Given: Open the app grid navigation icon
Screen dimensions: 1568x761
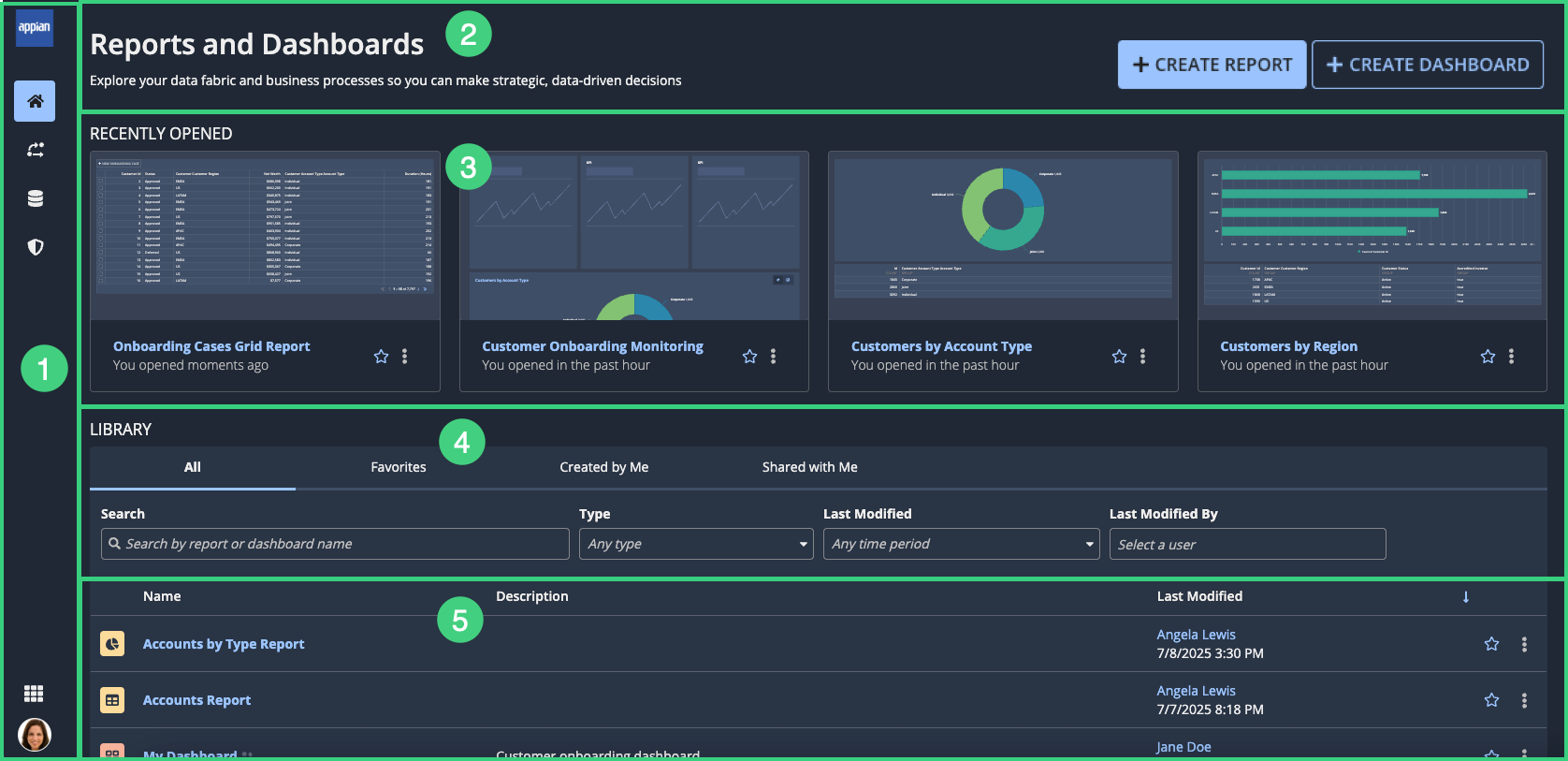Looking at the screenshot, I should 34,694.
